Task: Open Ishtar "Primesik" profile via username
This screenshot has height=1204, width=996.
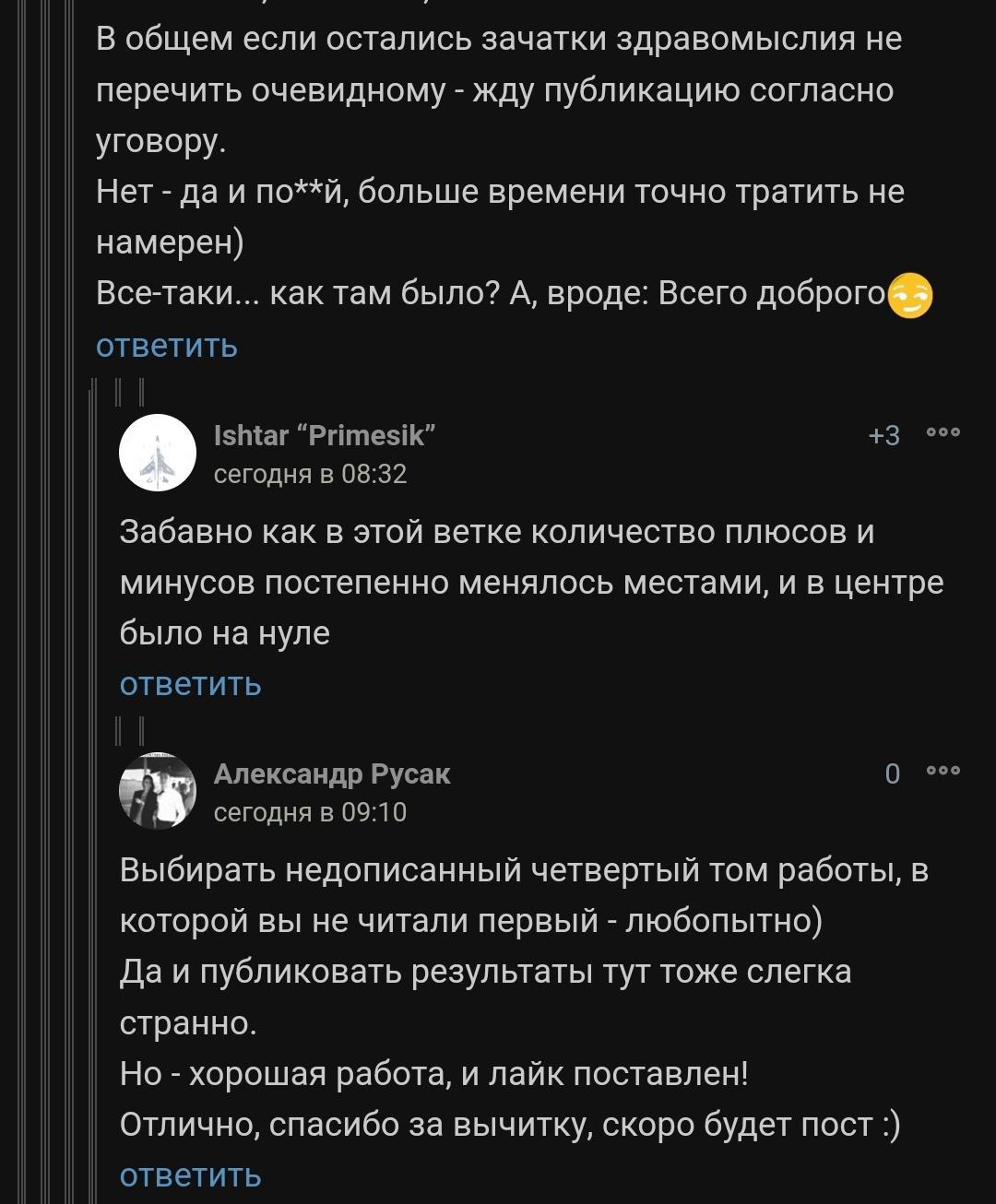Action: pyautogui.click(x=325, y=435)
